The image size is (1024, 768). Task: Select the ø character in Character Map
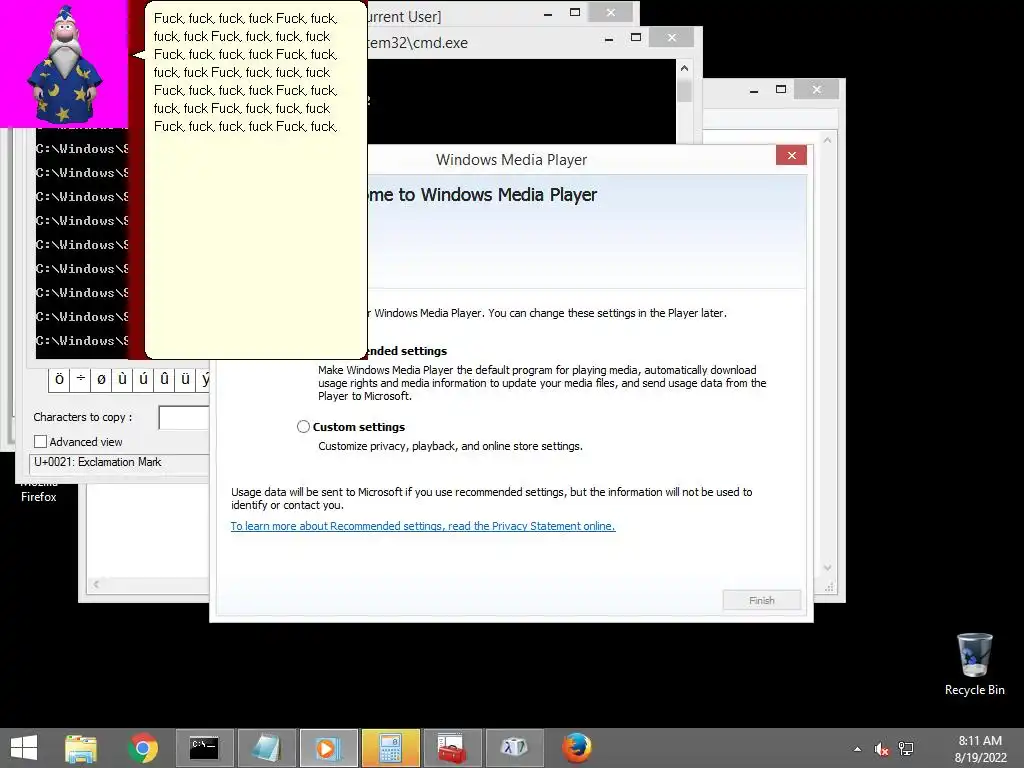tap(101, 379)
